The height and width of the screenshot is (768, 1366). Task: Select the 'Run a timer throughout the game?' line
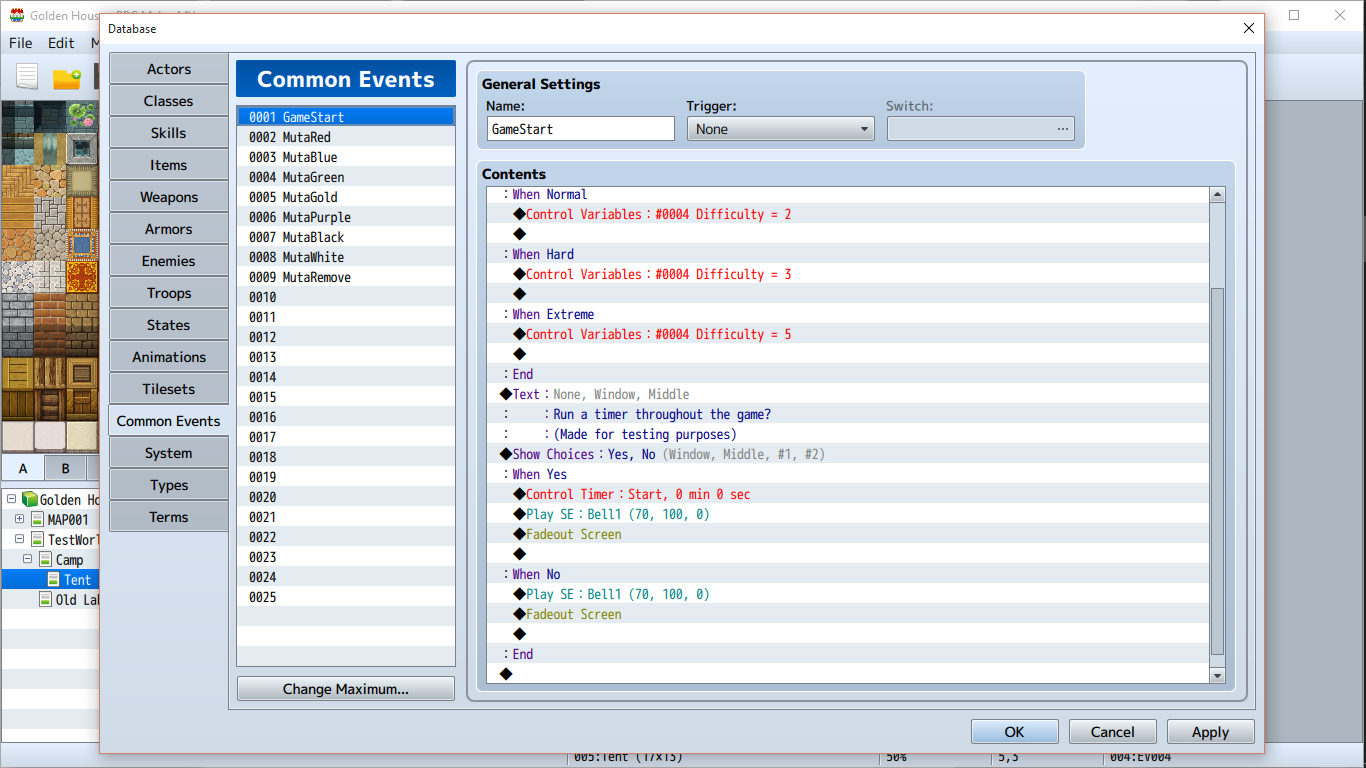(848, 414)
